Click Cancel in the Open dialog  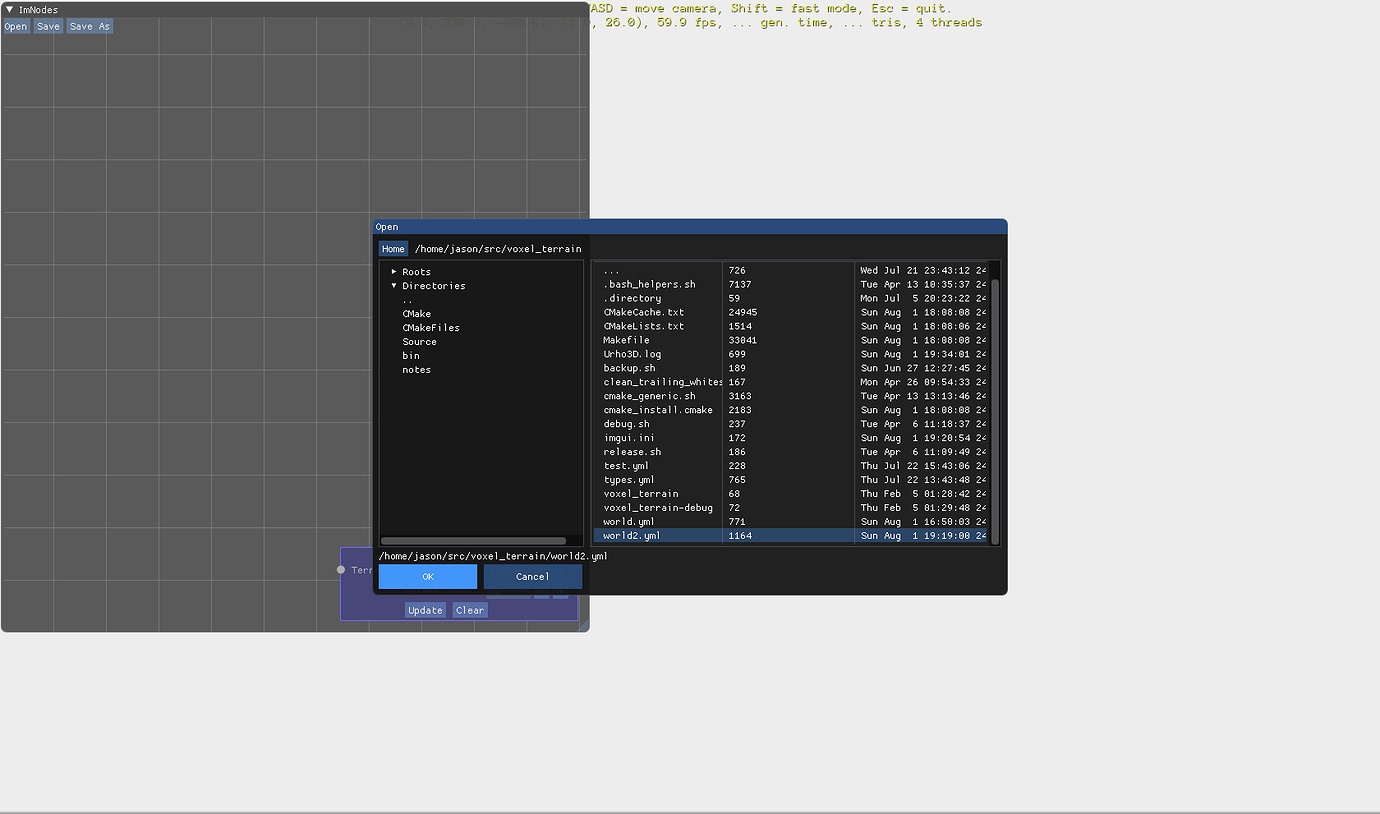pos(533,577)
